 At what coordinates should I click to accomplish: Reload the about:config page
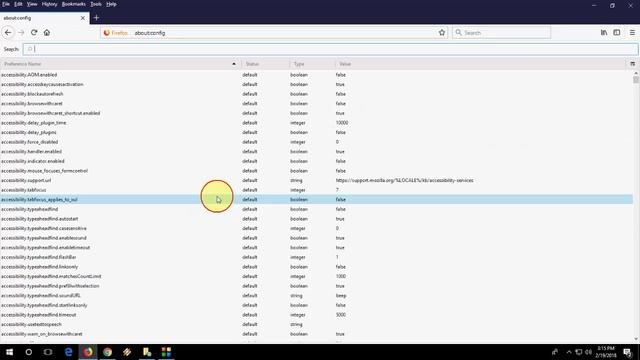tap(34, 33)
